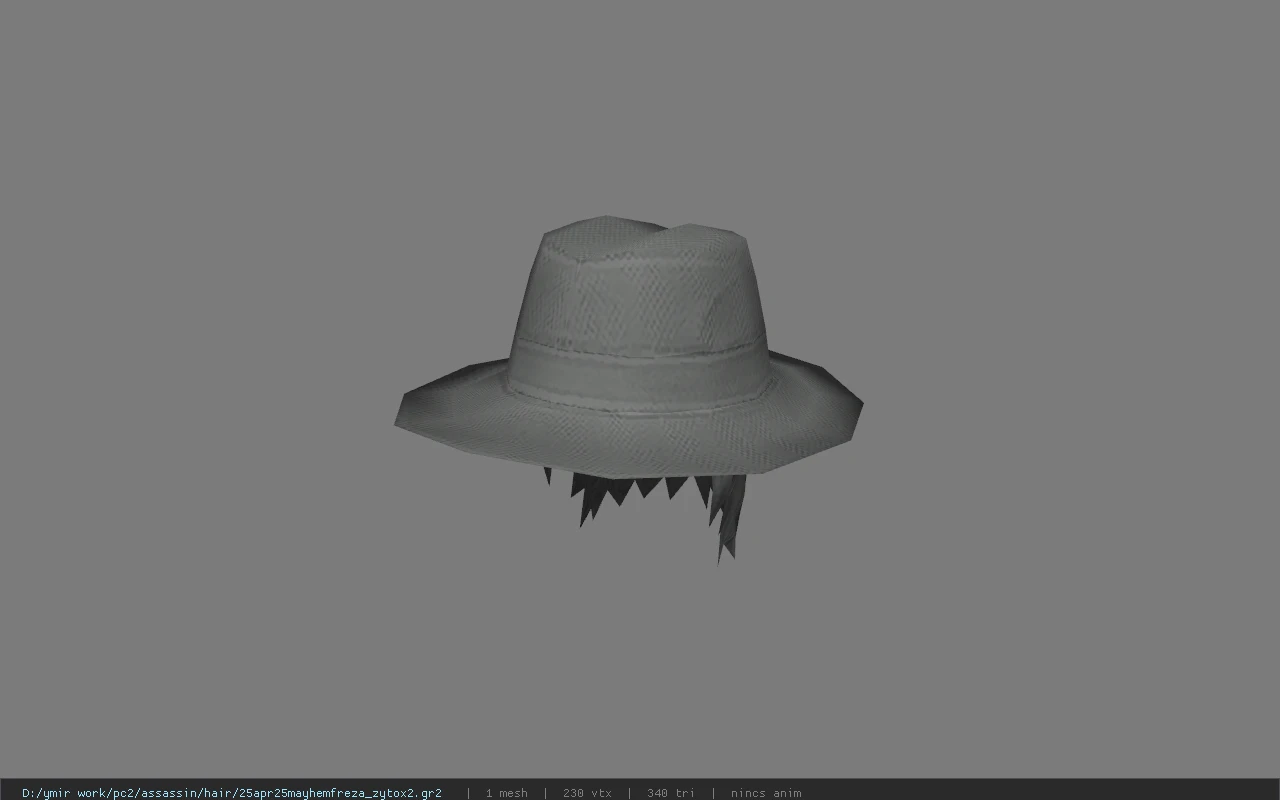Click the "230 vtx" vertex count
The image size is (1280, 800).
pyautogui.click(x=587, y=793)
